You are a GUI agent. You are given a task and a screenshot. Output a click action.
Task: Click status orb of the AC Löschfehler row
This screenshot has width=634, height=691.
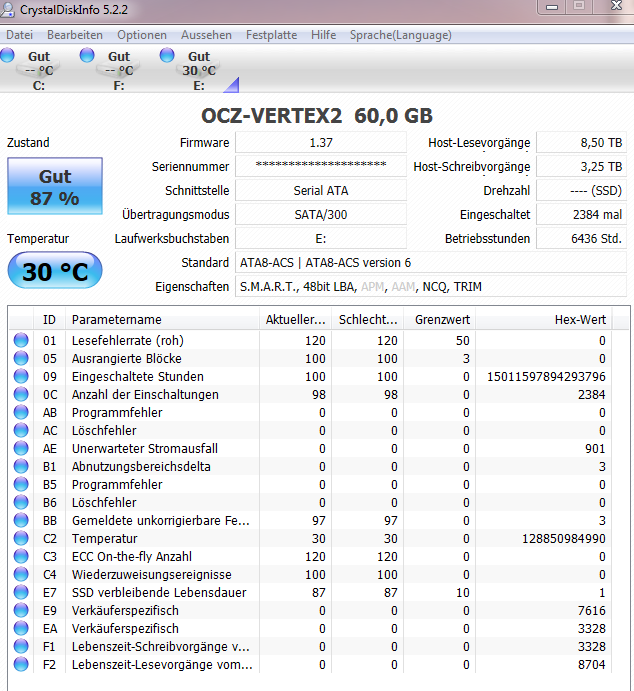pos(21,430)
